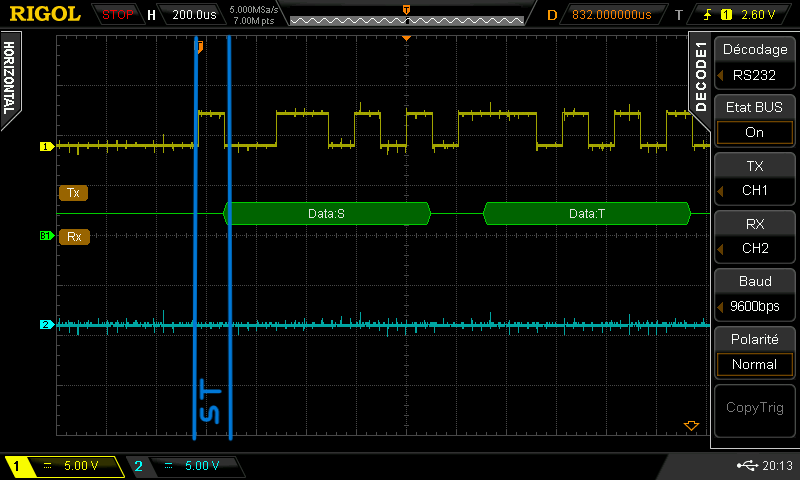800x480 pixels.
Task: Click the channel 1 ground marker
Action: 46,146
